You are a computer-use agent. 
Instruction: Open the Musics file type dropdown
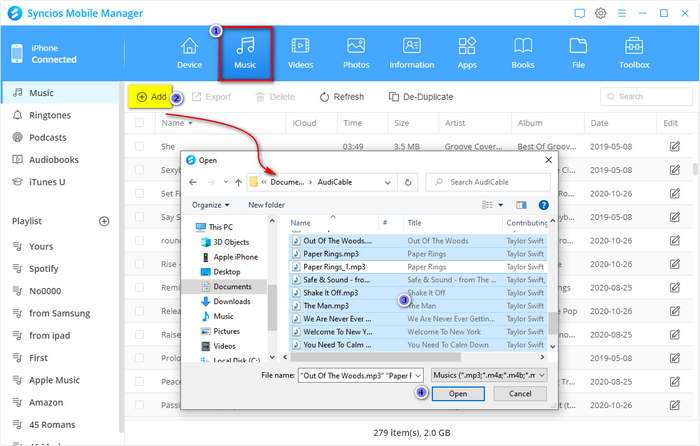[489, 375]
